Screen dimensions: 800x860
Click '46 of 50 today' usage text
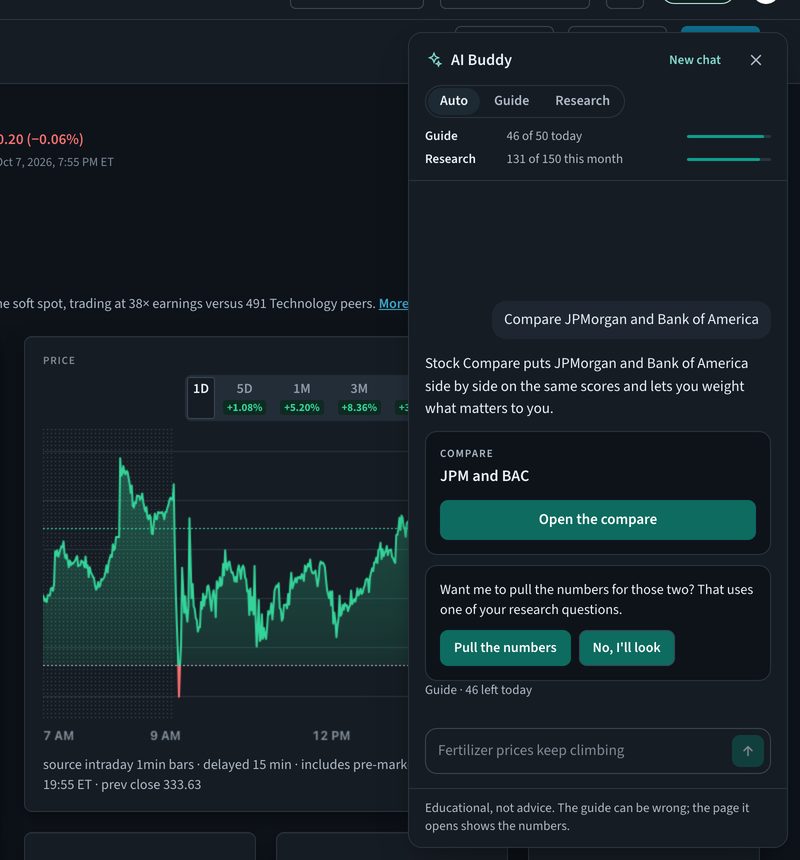pyautogui.click(x=544, y=136)
